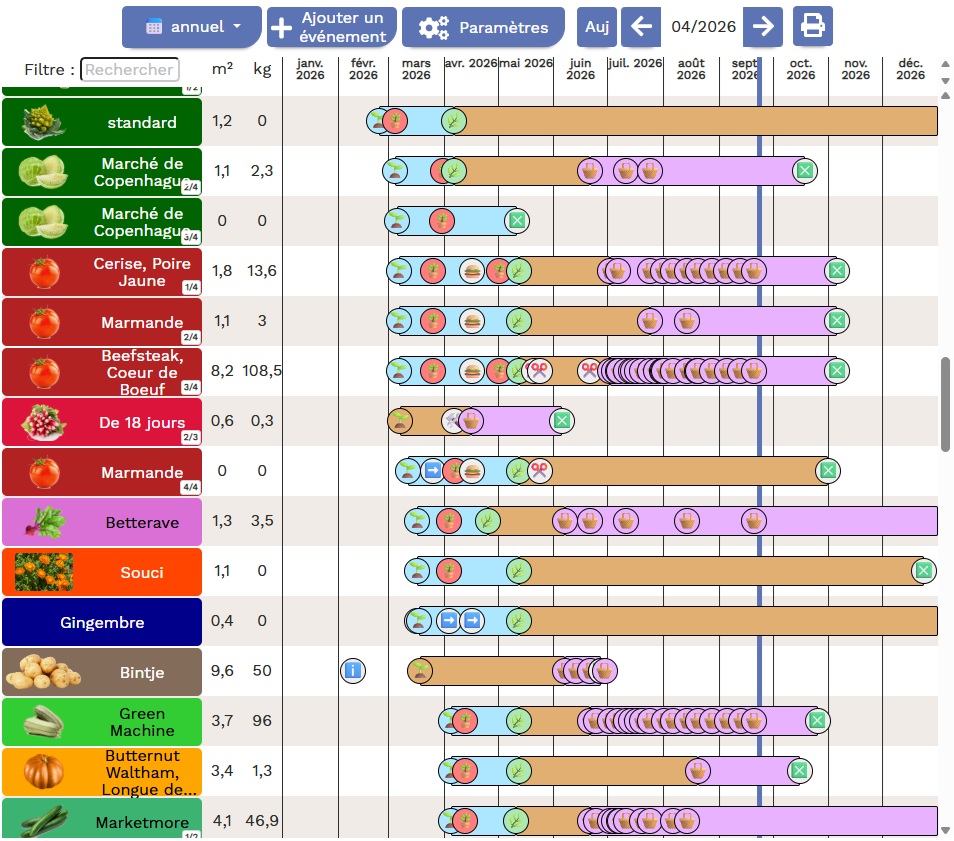954x841 pixels.
Task: Click the 9,6 m² value for Bintje
Action: 222,671
